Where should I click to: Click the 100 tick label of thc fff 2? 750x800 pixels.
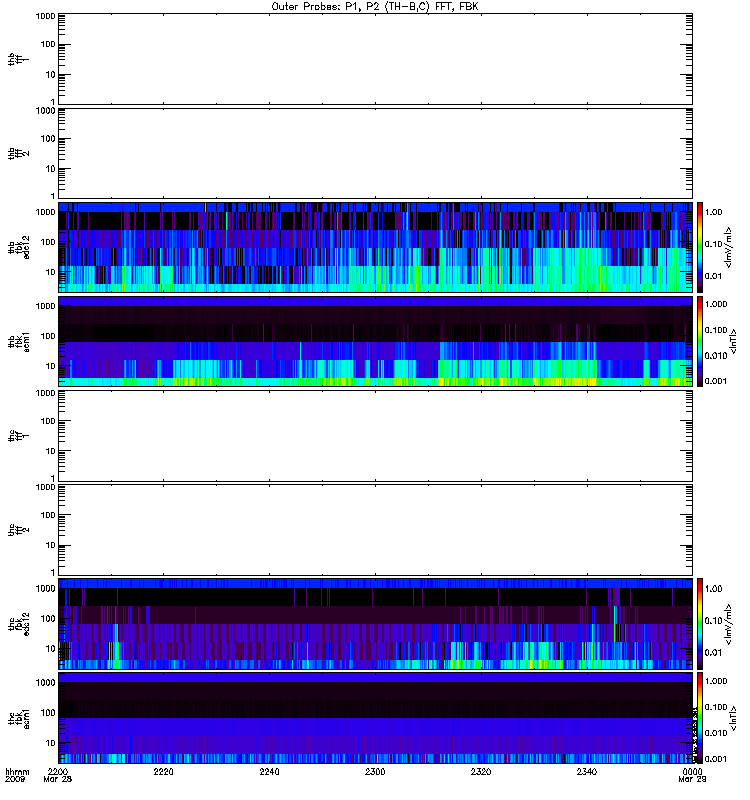(x=48, y=515)
